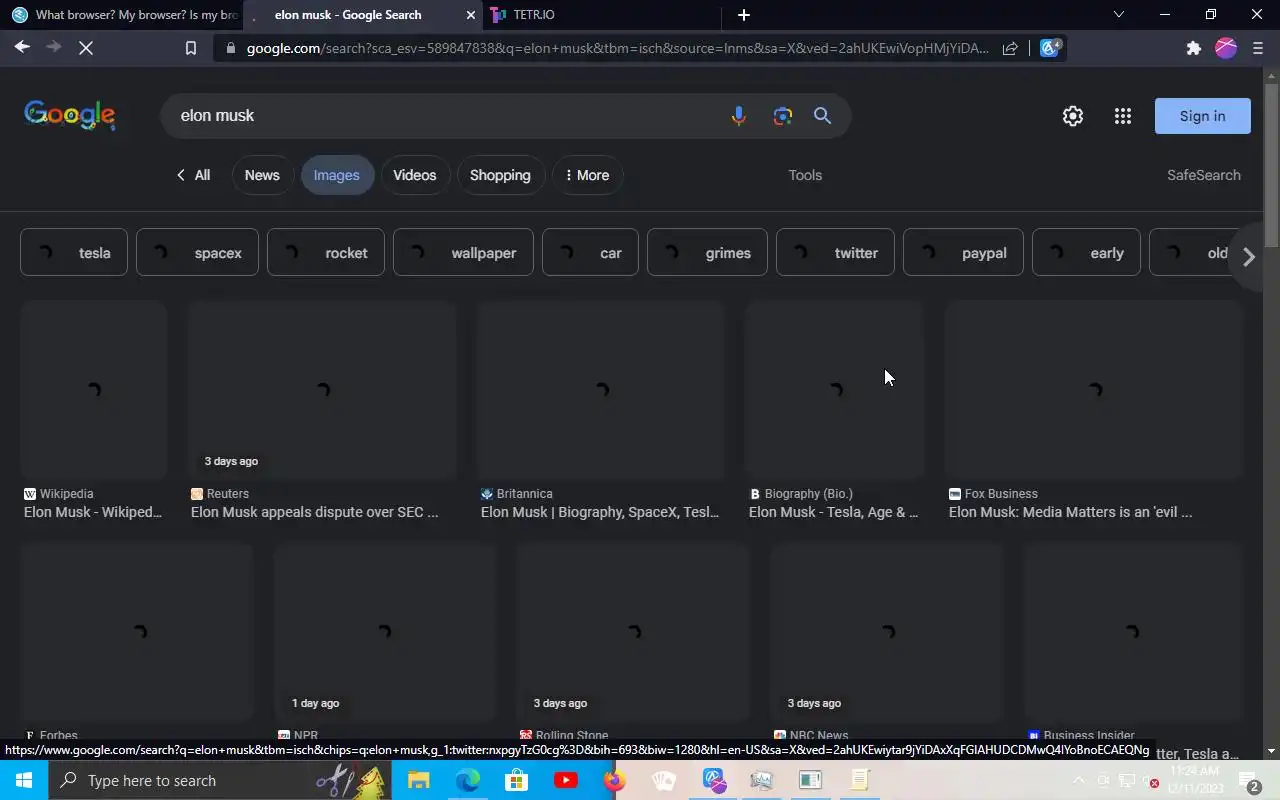
Task: Filter images by grimes chip
Action: click(707, 253)
